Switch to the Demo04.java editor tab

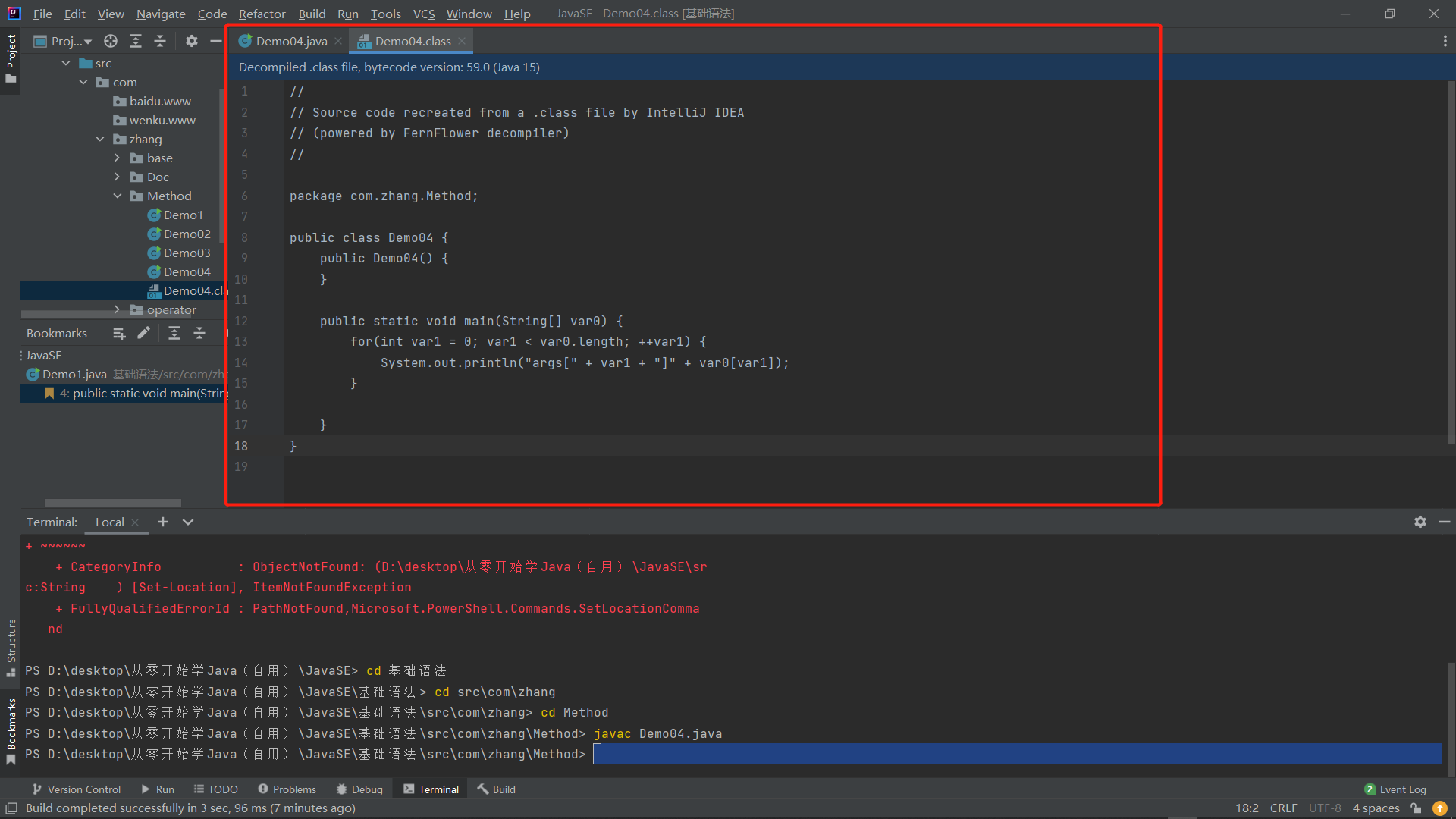click(x=290, y=41)
